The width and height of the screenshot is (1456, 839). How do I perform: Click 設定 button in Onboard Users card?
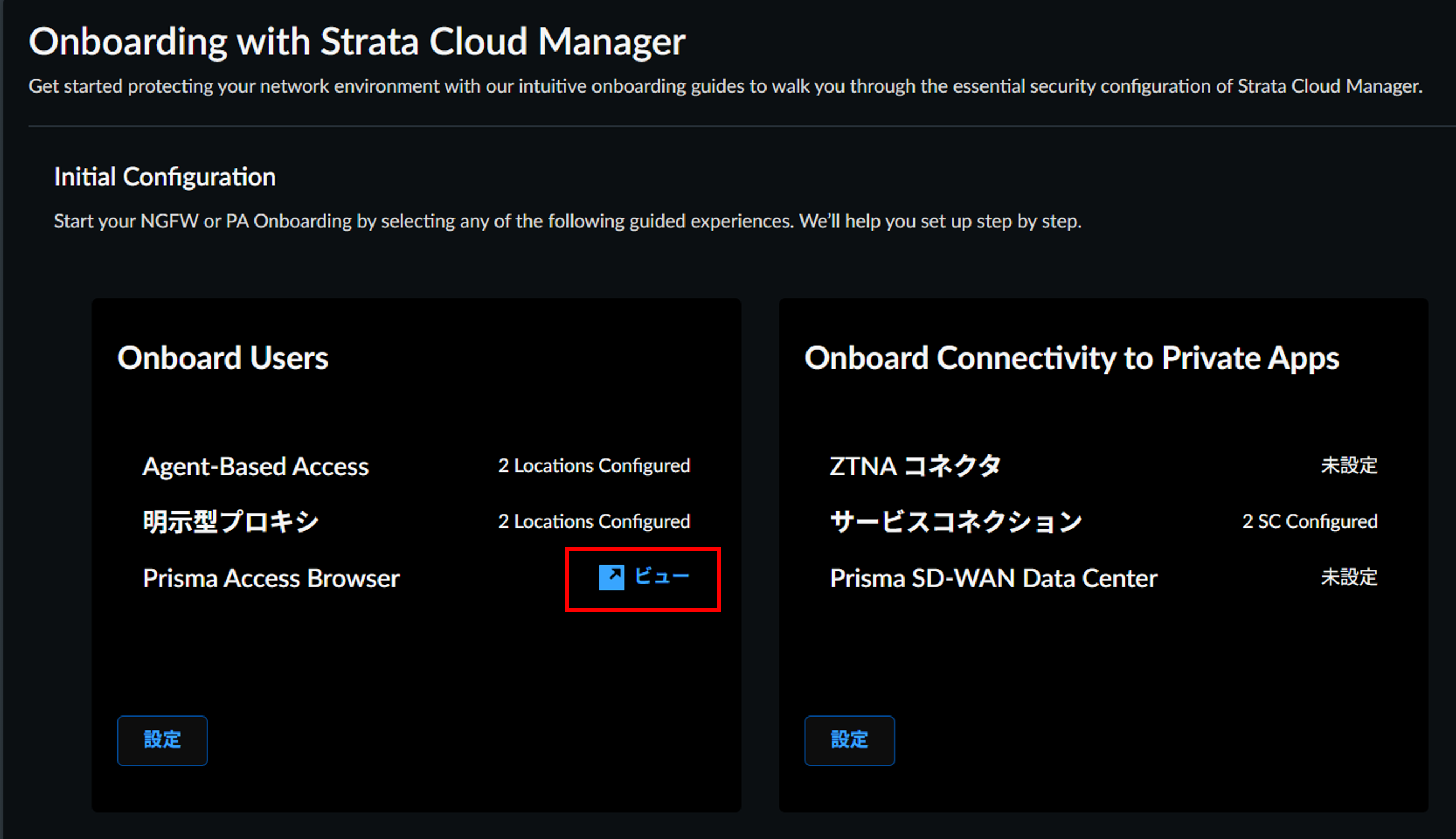pos(162,740)
